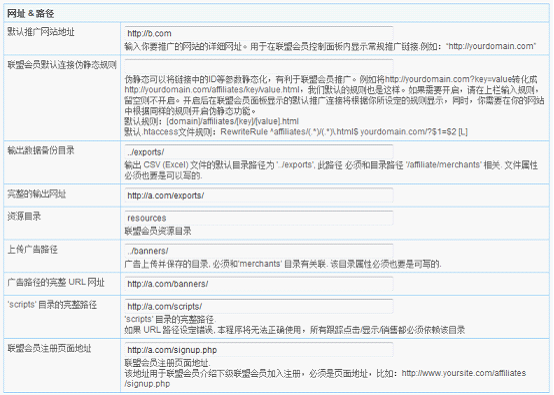Click the '默认推广网站地址' label
Viewport: 554px width, 395px height.
click(x=41, y=32)
